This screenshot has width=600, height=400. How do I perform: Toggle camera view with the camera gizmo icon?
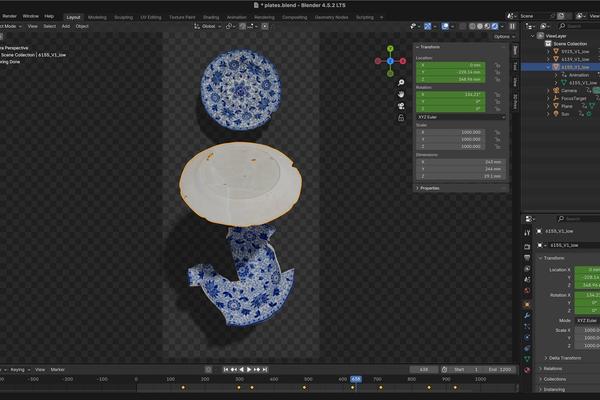click(401, 106)
